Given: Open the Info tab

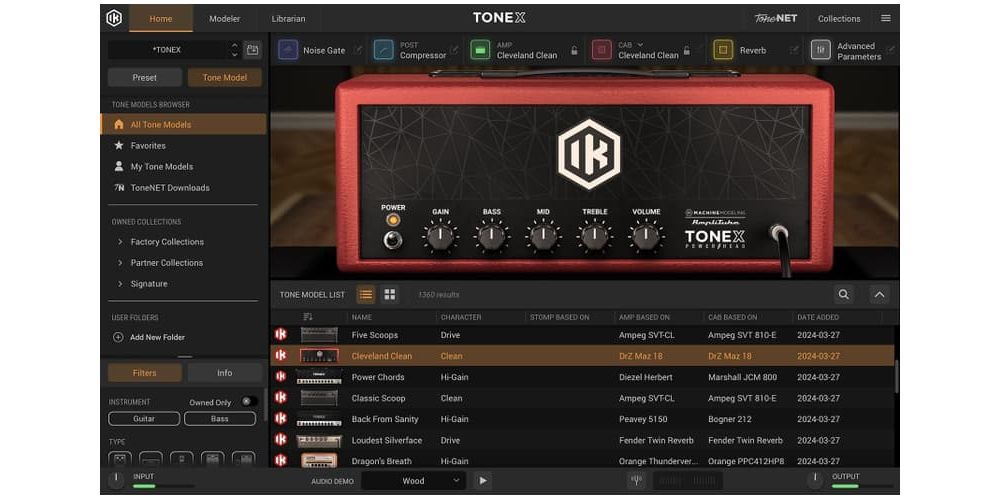Looking at the screenshot, I should point(224,373).
